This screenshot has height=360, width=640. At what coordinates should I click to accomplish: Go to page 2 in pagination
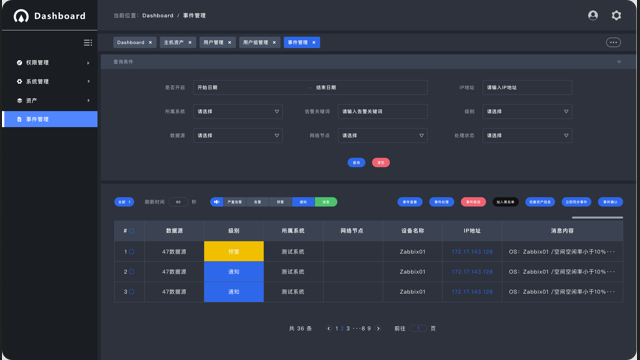pos(342,329)
